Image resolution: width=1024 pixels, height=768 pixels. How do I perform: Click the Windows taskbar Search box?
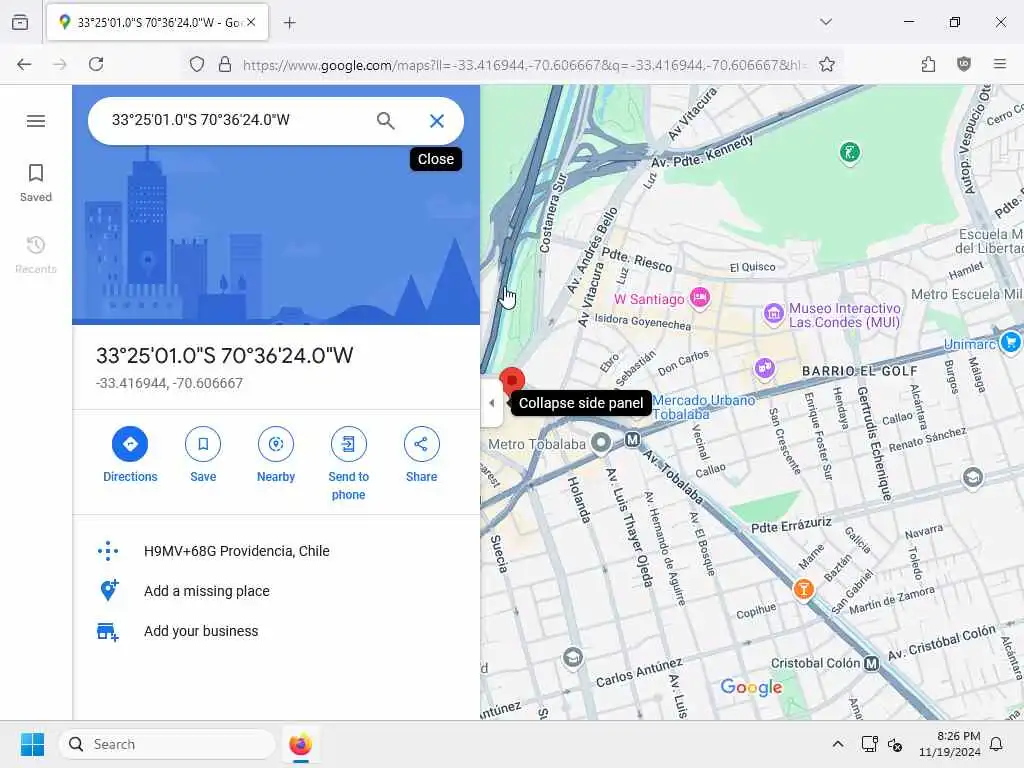(x=167, y=744)
